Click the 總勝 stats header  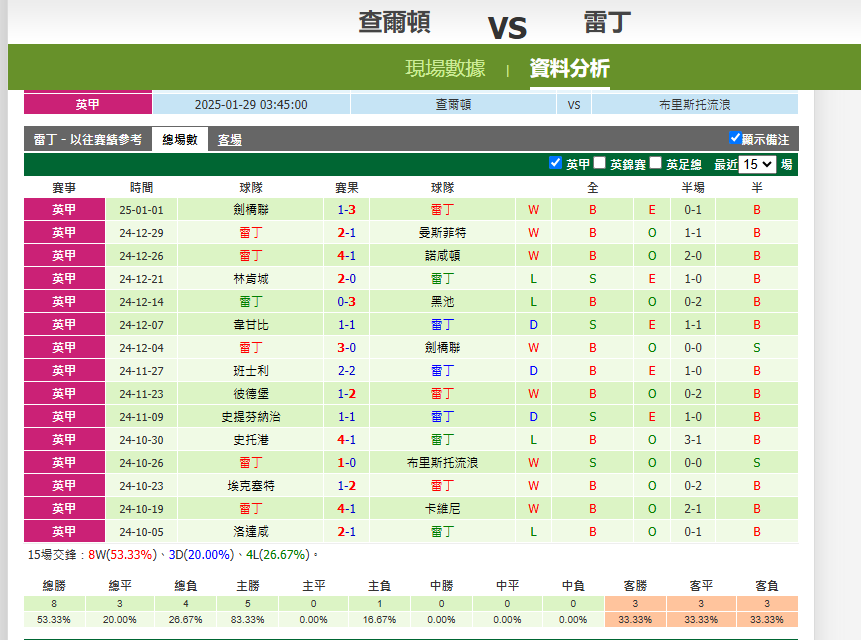click(x=54, y=586)
